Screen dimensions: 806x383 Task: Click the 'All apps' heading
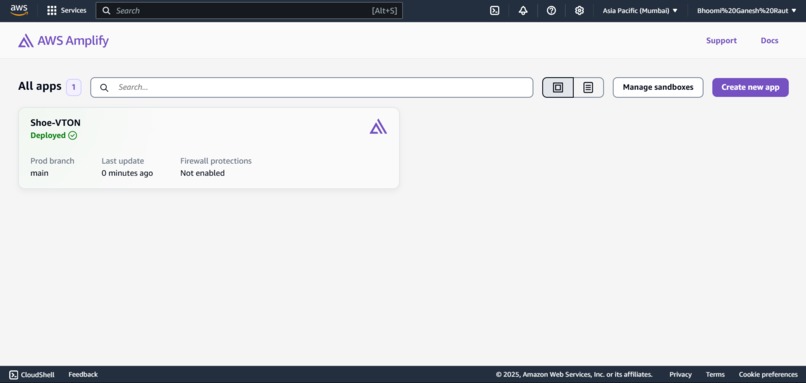coord(40,86)
